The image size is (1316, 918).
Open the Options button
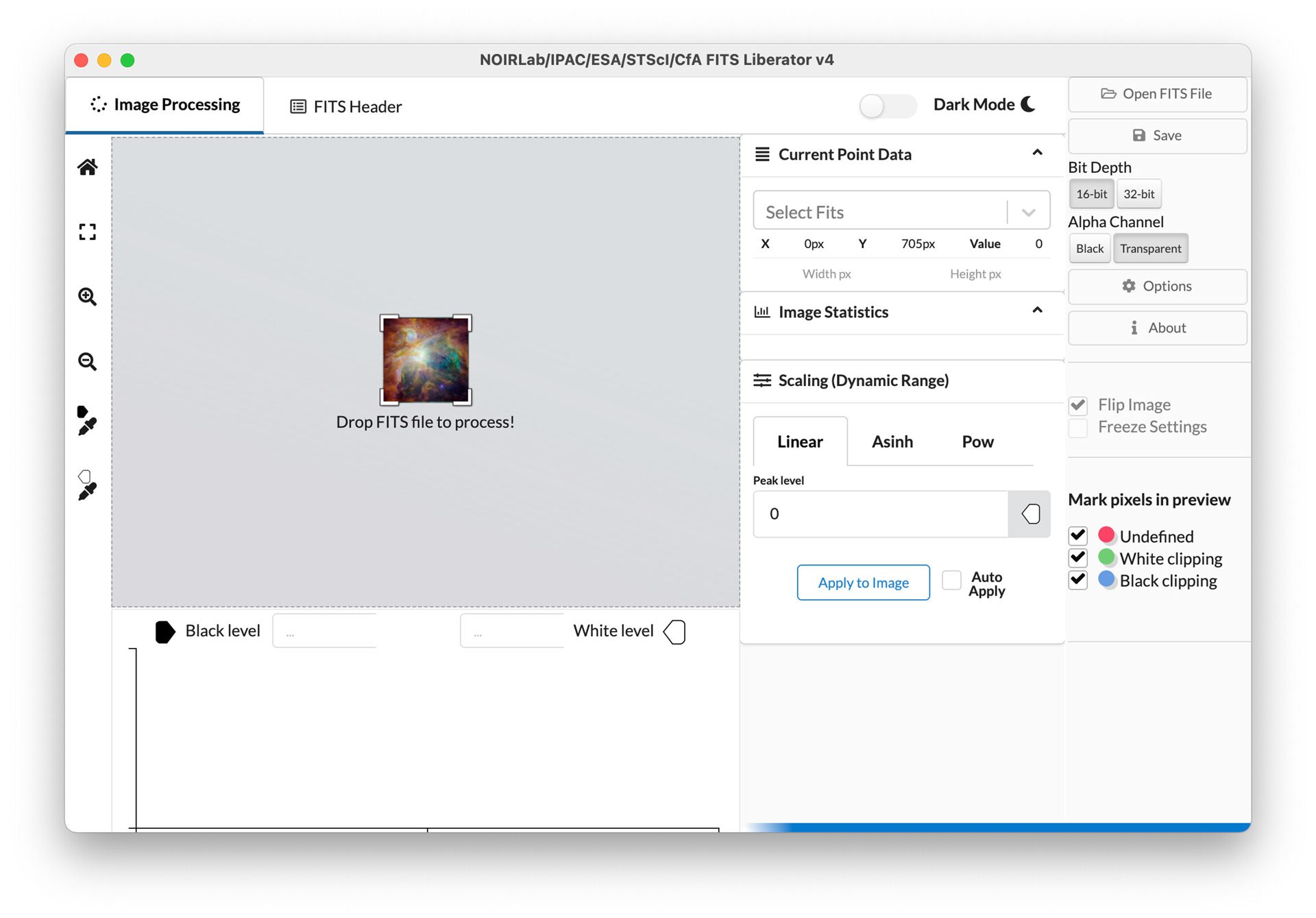(x=1157, y=287)
